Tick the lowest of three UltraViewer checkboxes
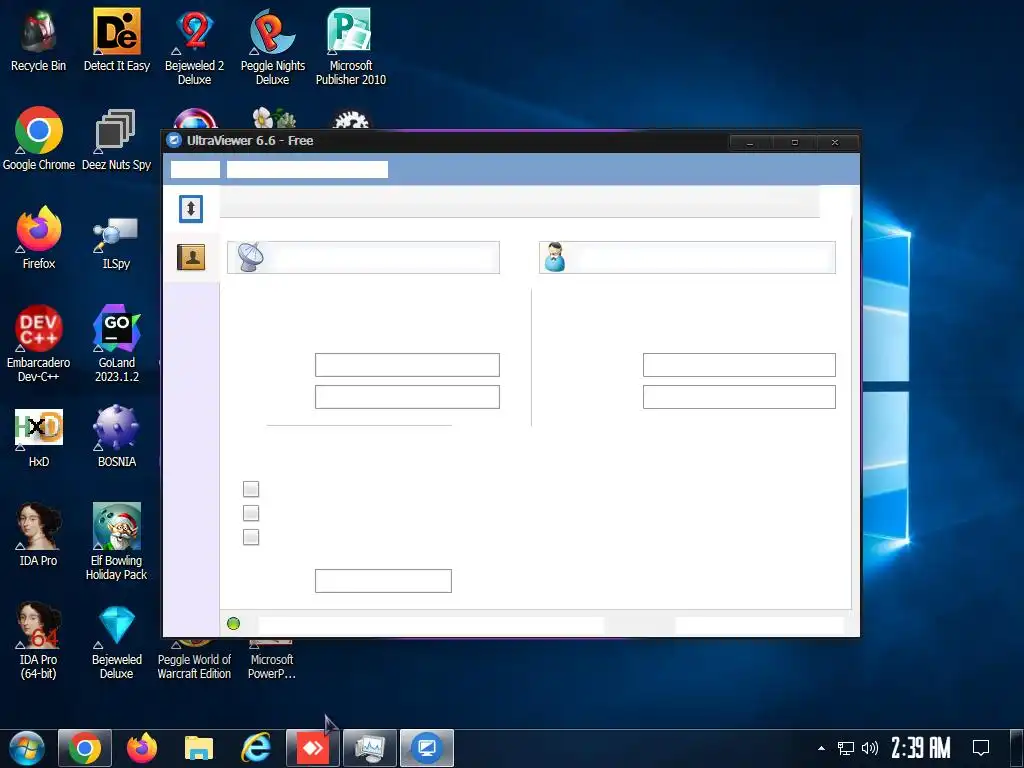The width and height of the screenshot is (1024, 768). click(x=251, y=537)
